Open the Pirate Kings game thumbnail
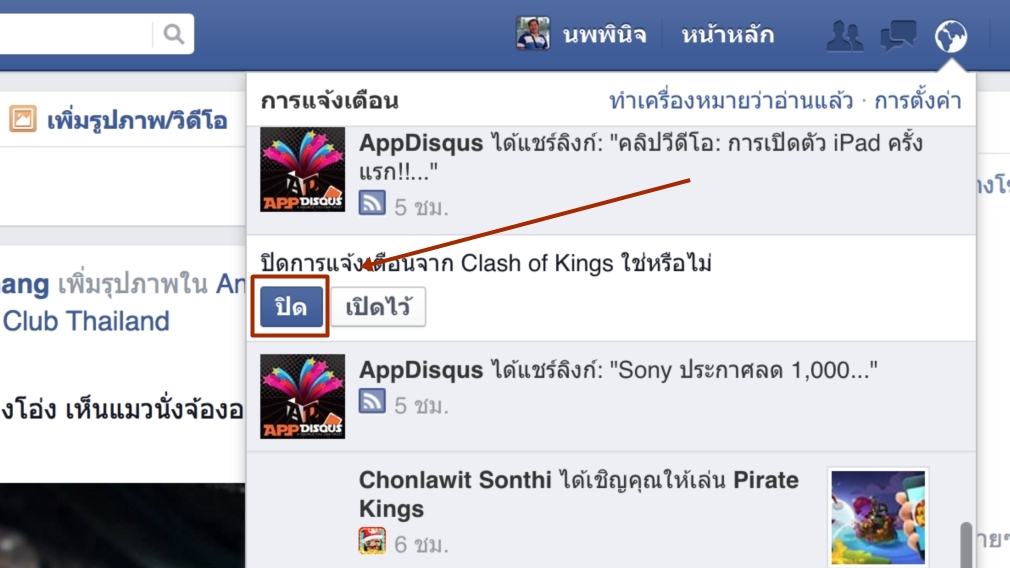Viewport: 1010px width, 568px height. point(878,517)
